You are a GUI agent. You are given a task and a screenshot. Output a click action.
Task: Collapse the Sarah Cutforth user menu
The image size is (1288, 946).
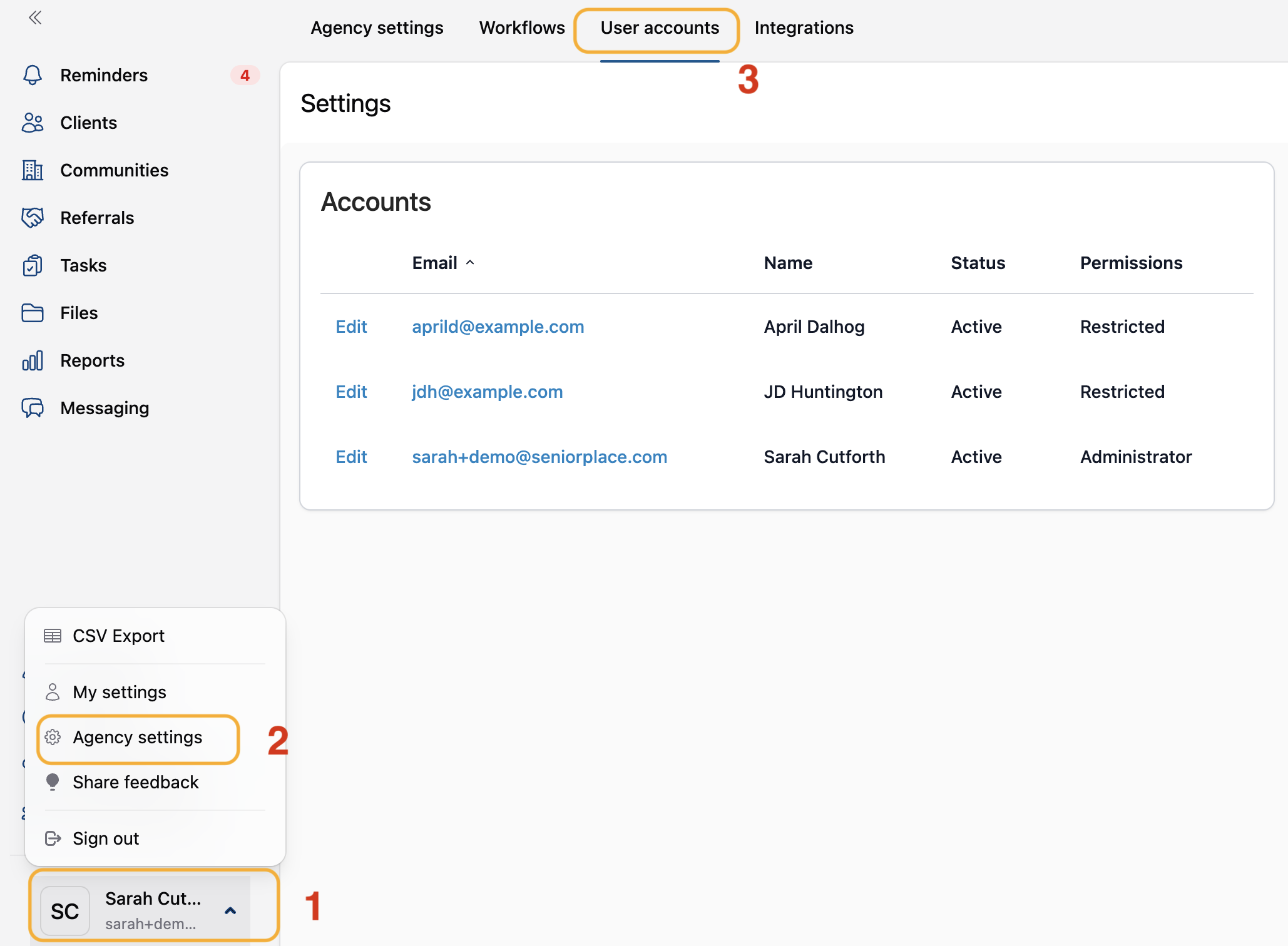[230, 911]
